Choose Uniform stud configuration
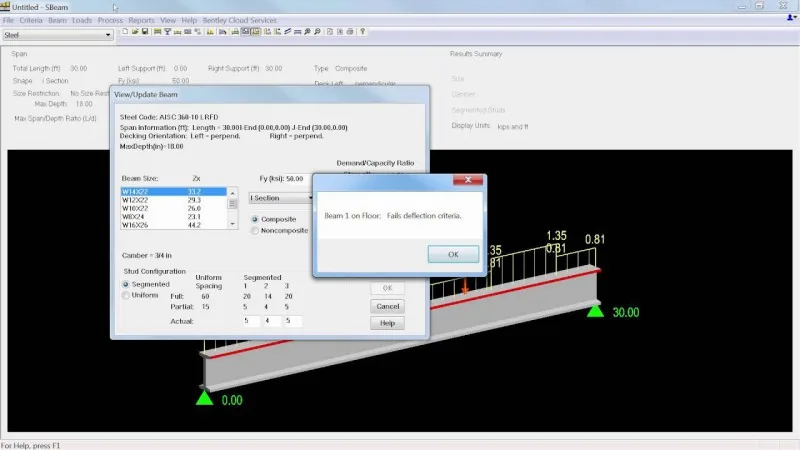Screen dimensions: 800x450 pyautogui.click(x=126, y=295)
